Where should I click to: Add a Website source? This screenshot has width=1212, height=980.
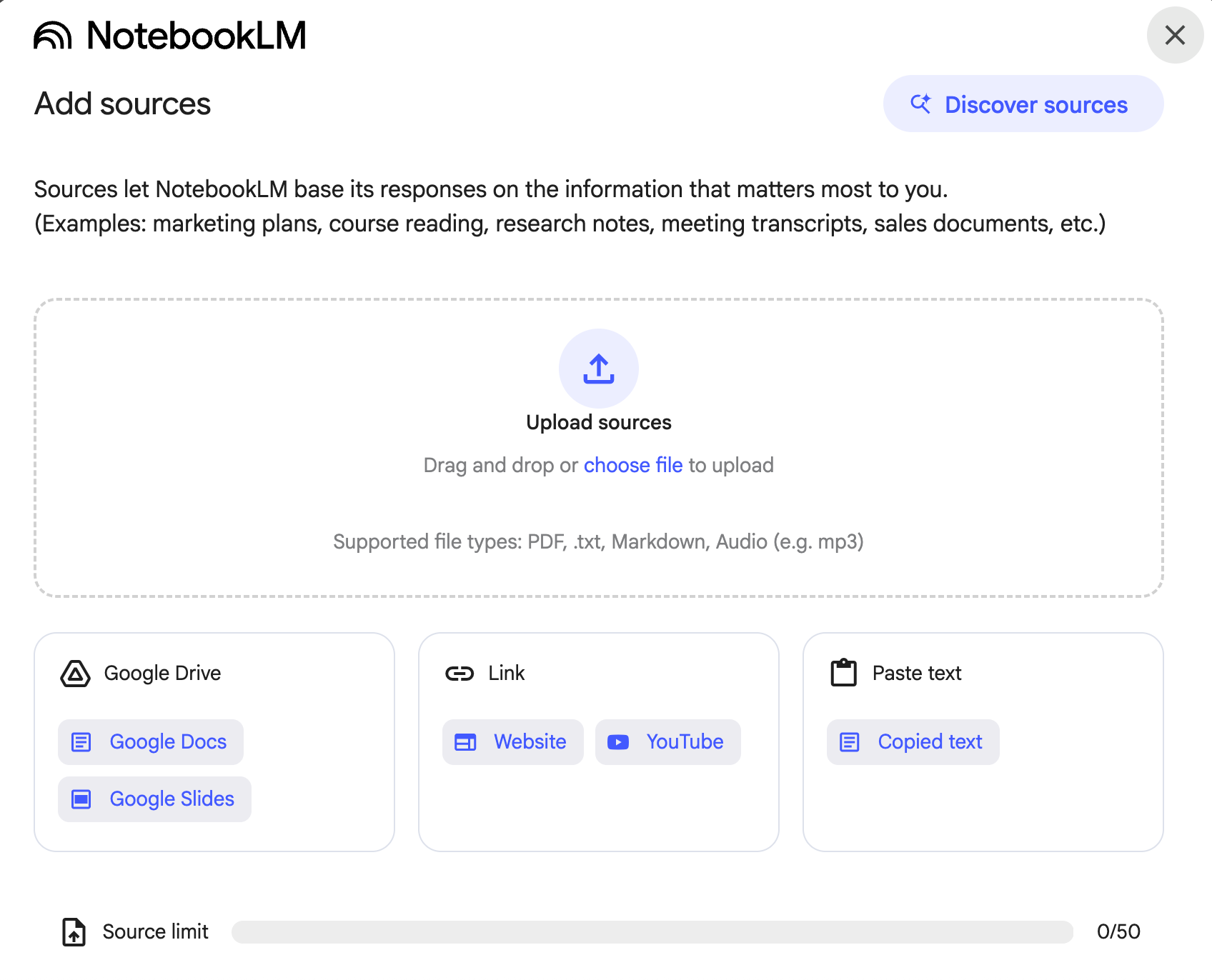[513, 741]
